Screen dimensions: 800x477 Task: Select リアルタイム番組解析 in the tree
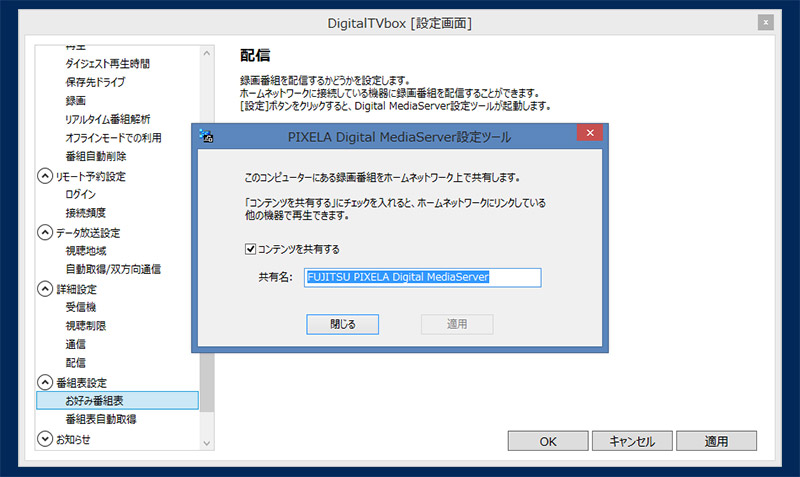[107, 119]
